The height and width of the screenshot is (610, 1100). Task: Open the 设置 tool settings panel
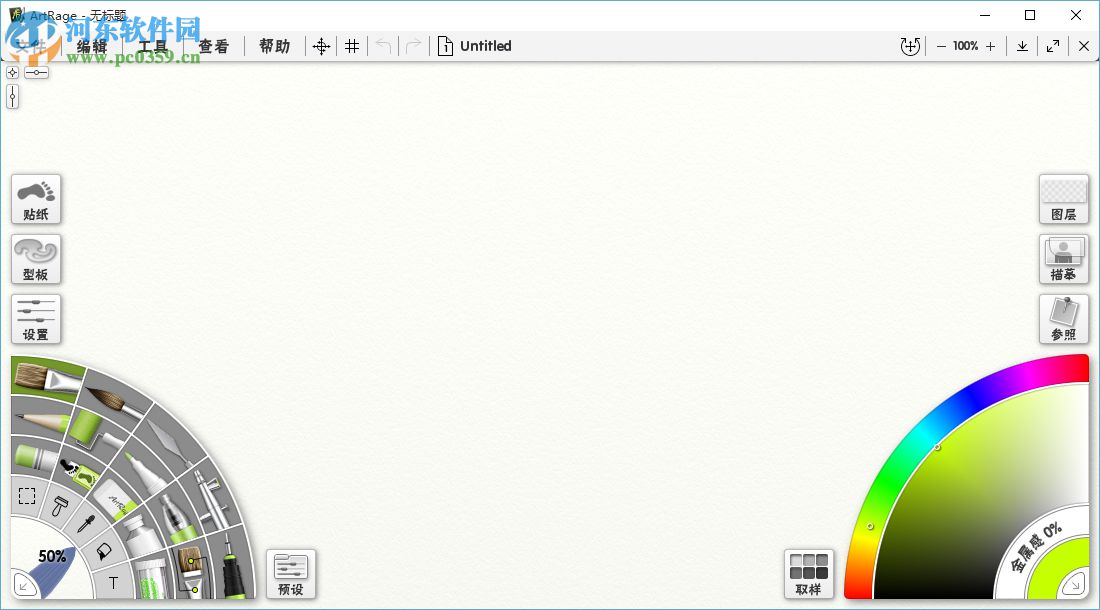click(36, 319)
